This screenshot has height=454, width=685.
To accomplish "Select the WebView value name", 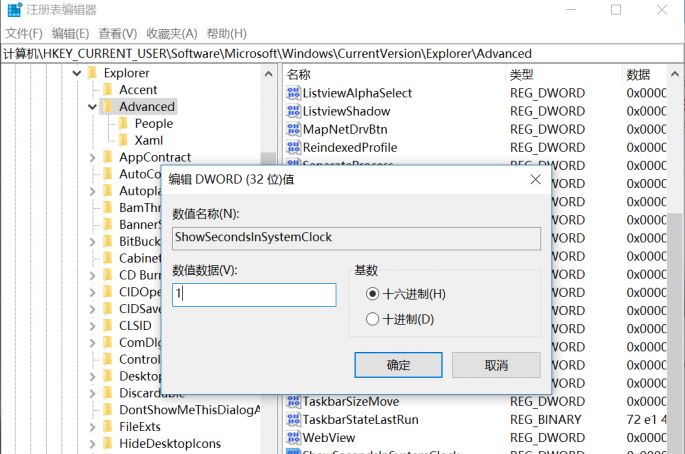I will click(329, 437).
